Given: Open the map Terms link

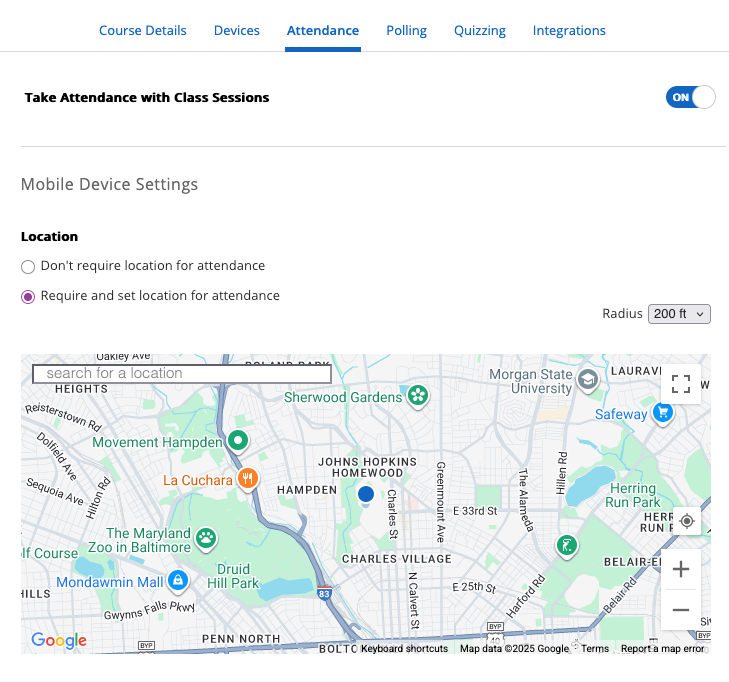Looking at the screenshot, I should coord(595,649).
